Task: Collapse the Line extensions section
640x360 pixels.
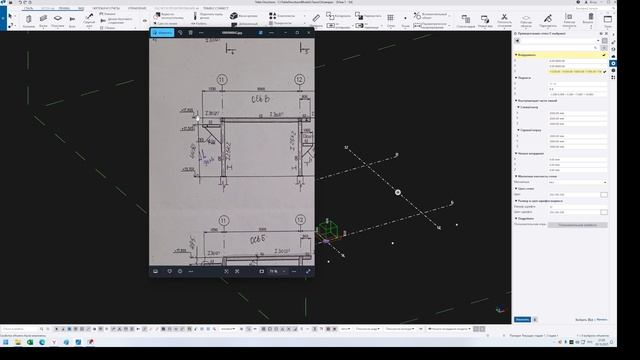Action: (516, 100)
